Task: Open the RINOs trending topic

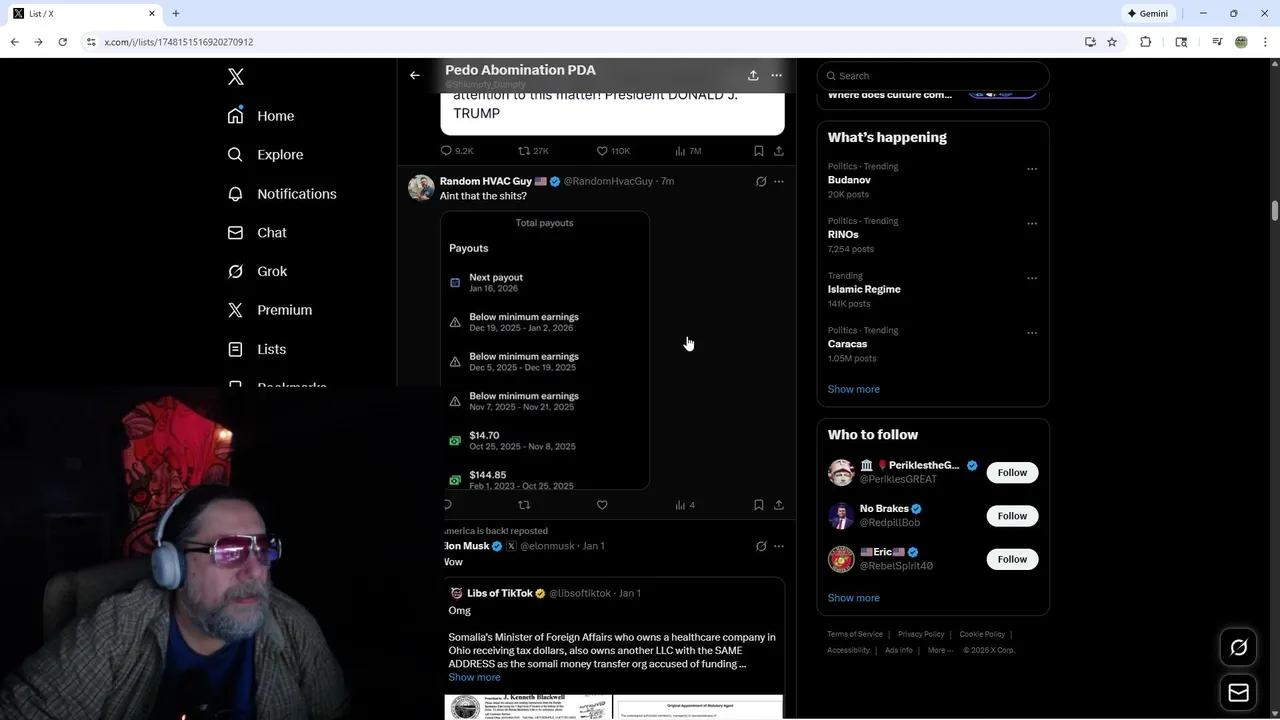Action: (x=843, y=235)
